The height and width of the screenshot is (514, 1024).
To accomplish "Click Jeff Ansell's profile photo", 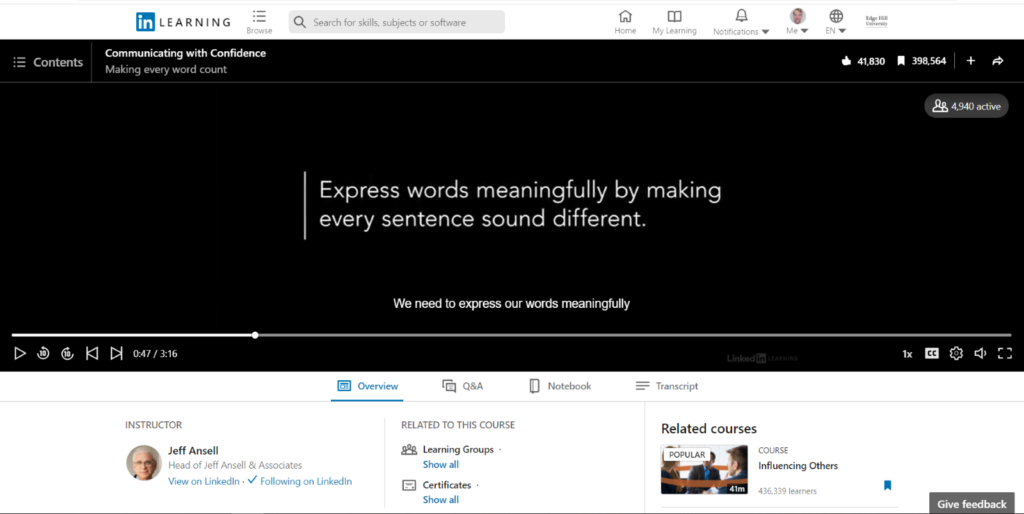I will tap(144, 462).
